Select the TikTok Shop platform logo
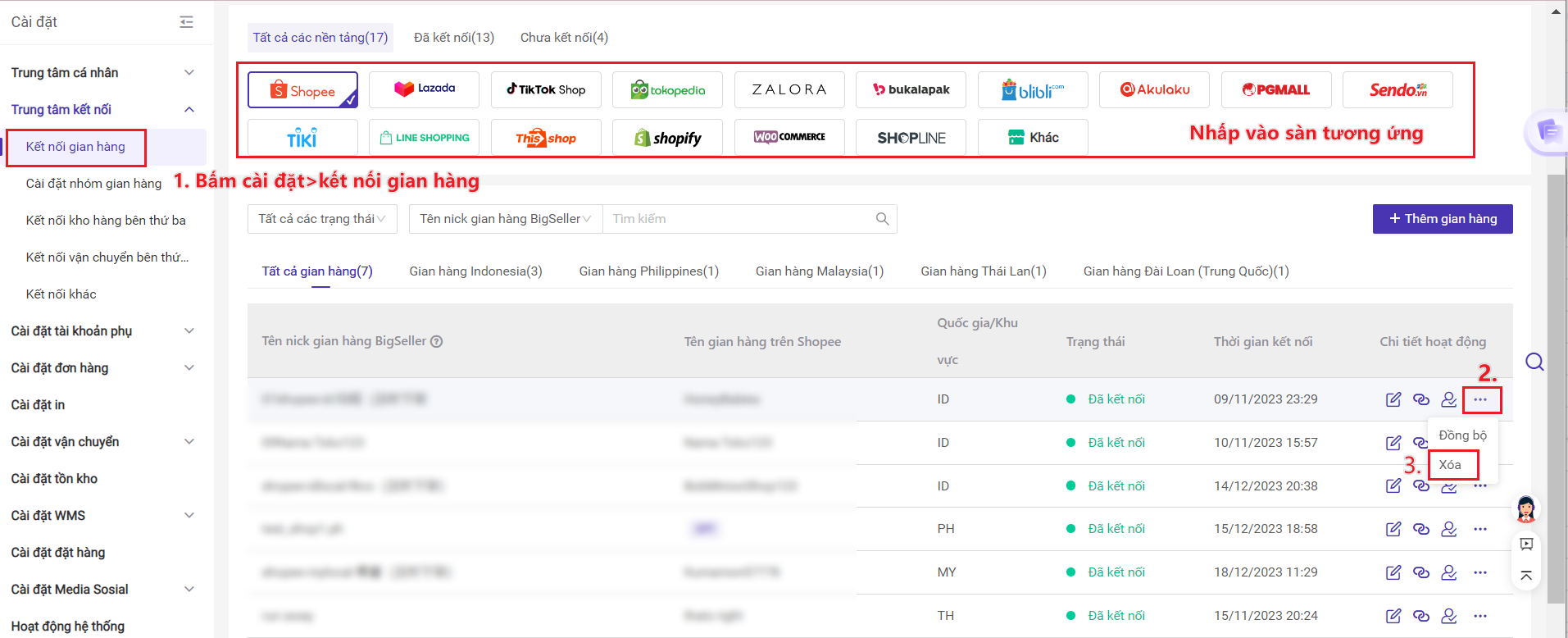 (546, 89)
